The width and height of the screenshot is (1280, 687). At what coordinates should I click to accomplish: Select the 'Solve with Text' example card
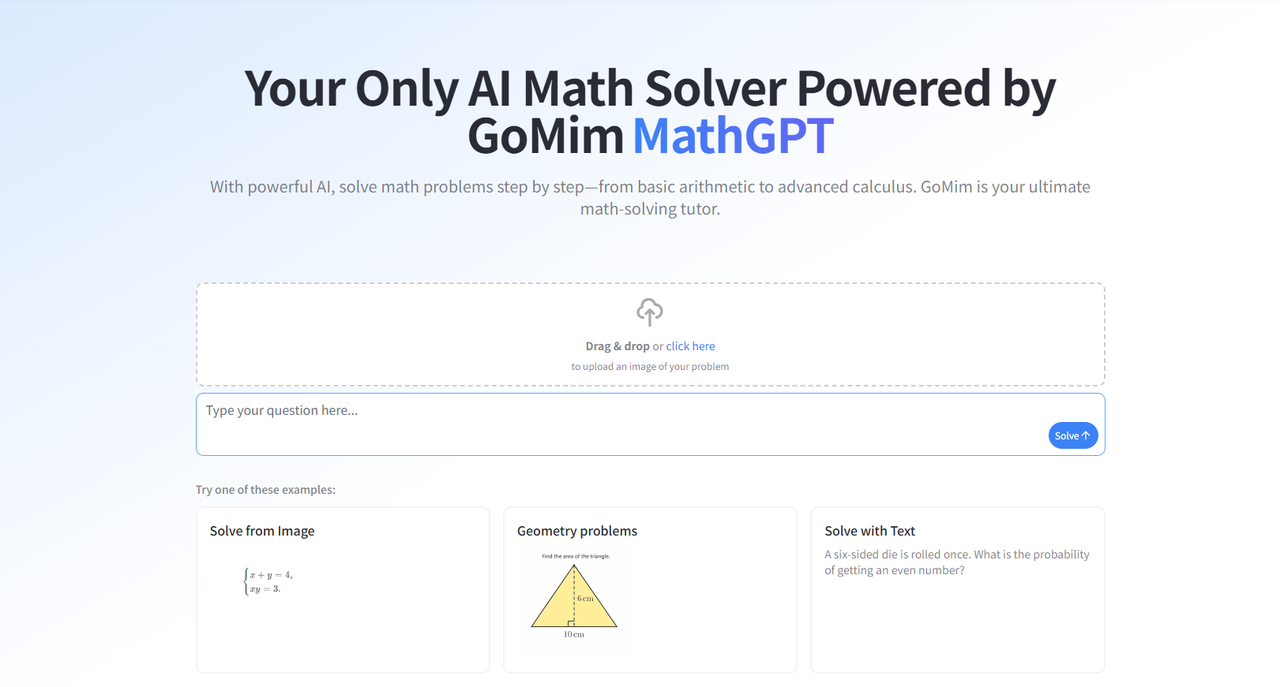point(957,590)
